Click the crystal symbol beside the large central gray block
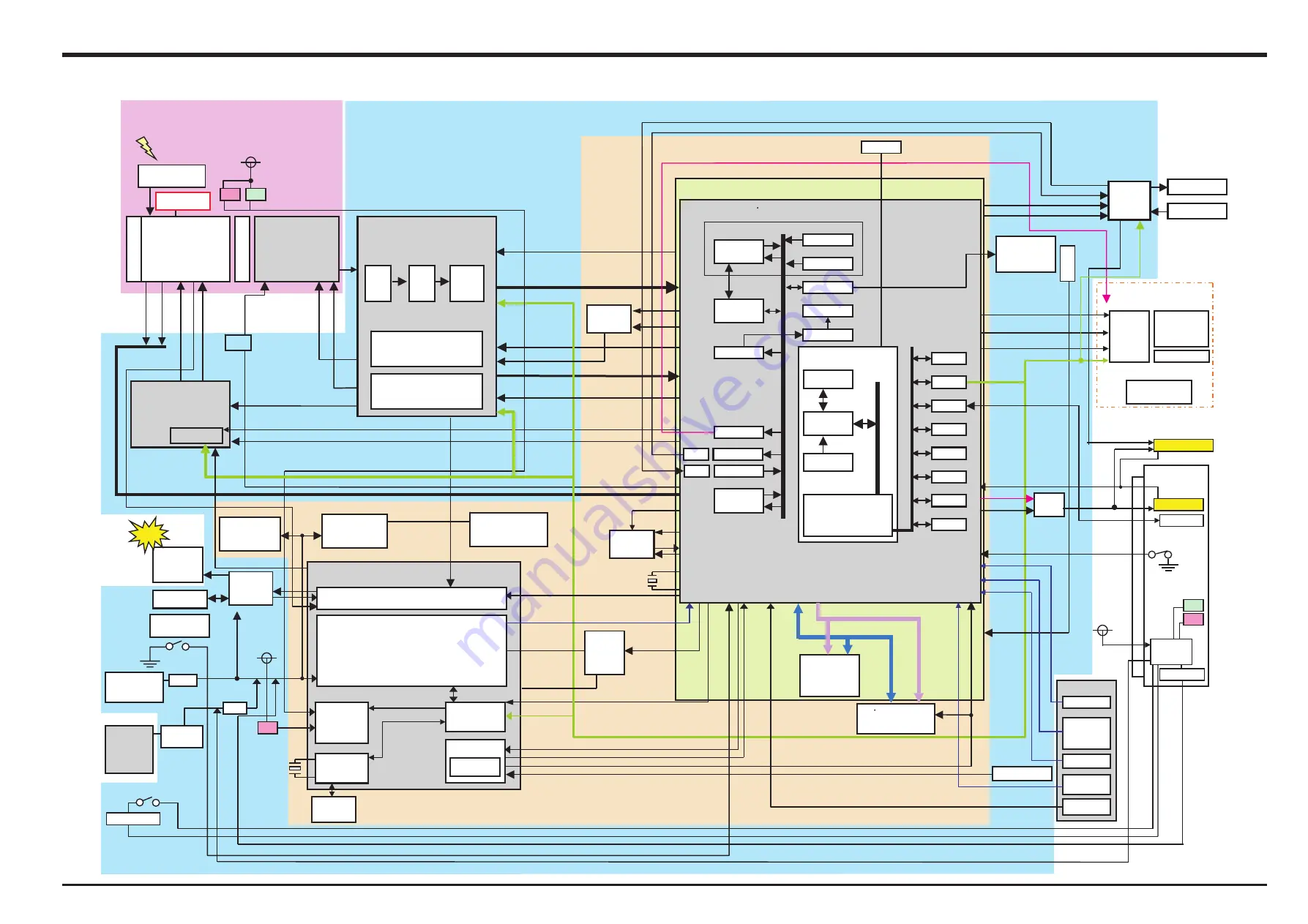Viewport: 1308px width, 924px height. (652, 581)
